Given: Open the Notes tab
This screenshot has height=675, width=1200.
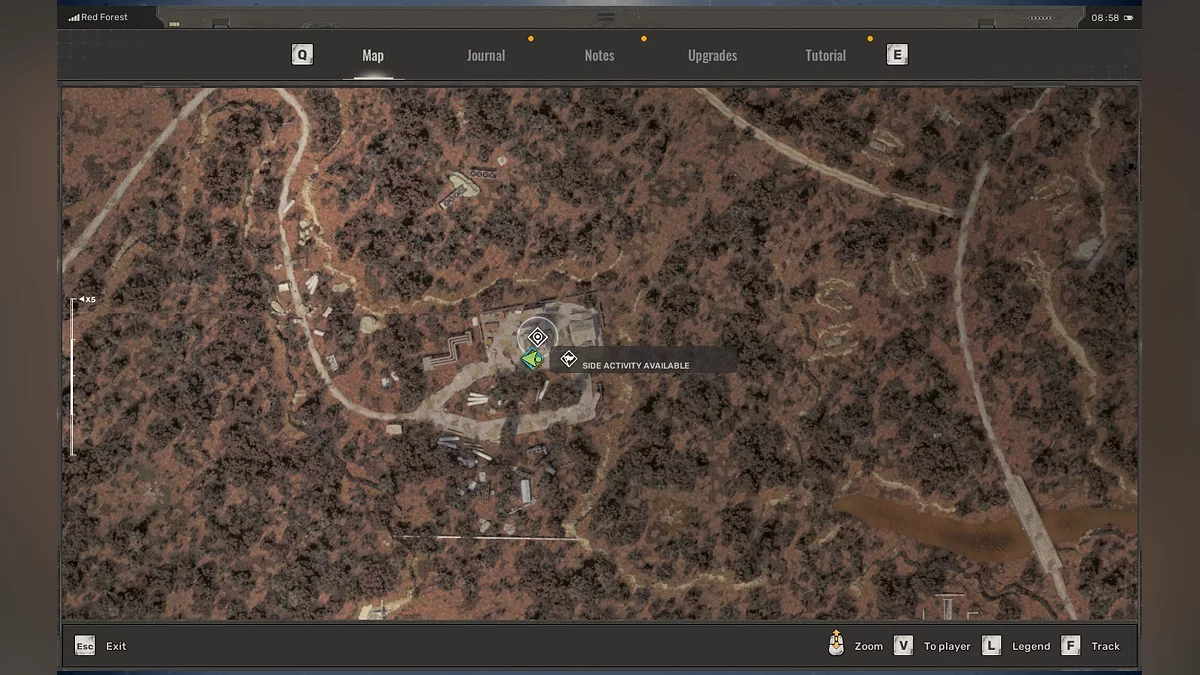Looking at the screenshot, I should pyautogui.click(x=599, y=56).
